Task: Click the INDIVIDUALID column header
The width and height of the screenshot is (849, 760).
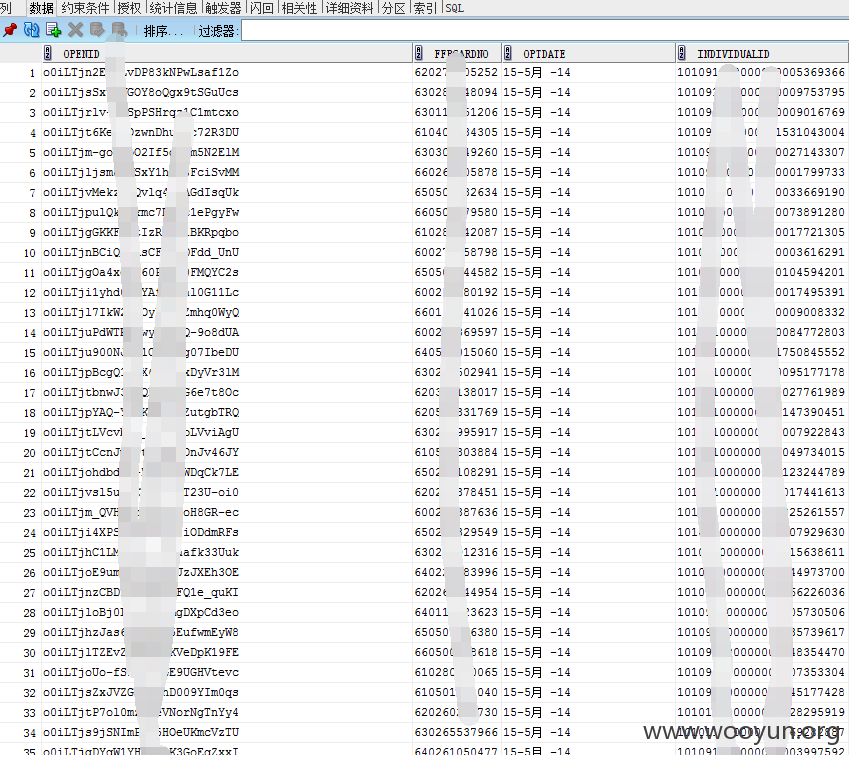Action: click(762, 53)
